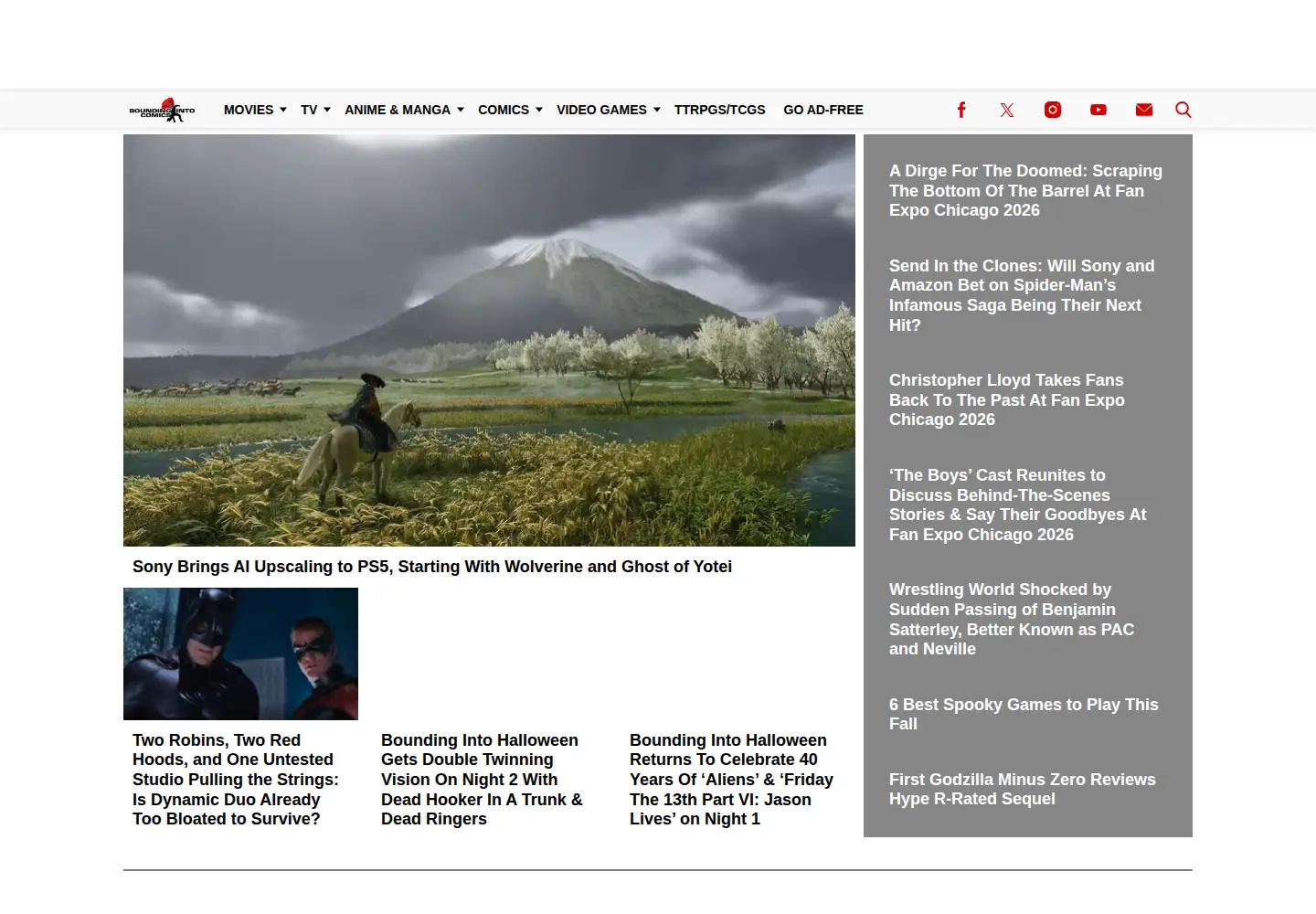
Task: Open the Facebook page icon
Action: click(961, 110)
